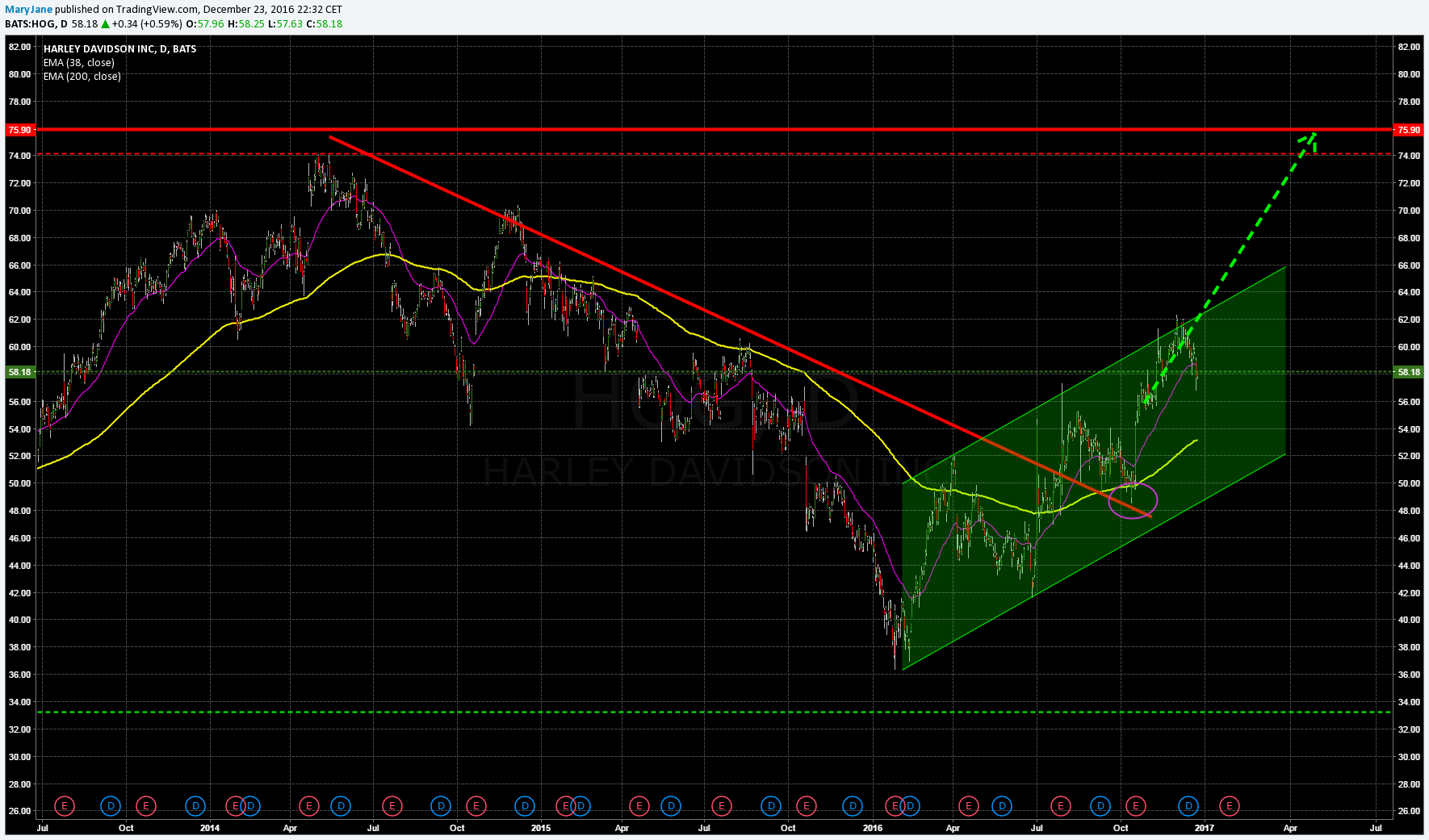The width and height of the screenshot is (1429, 840).
Task: Select the green dashed arrow's arrowhead near 75.90
Action: pyautogui.click(x=1310, y=140)
